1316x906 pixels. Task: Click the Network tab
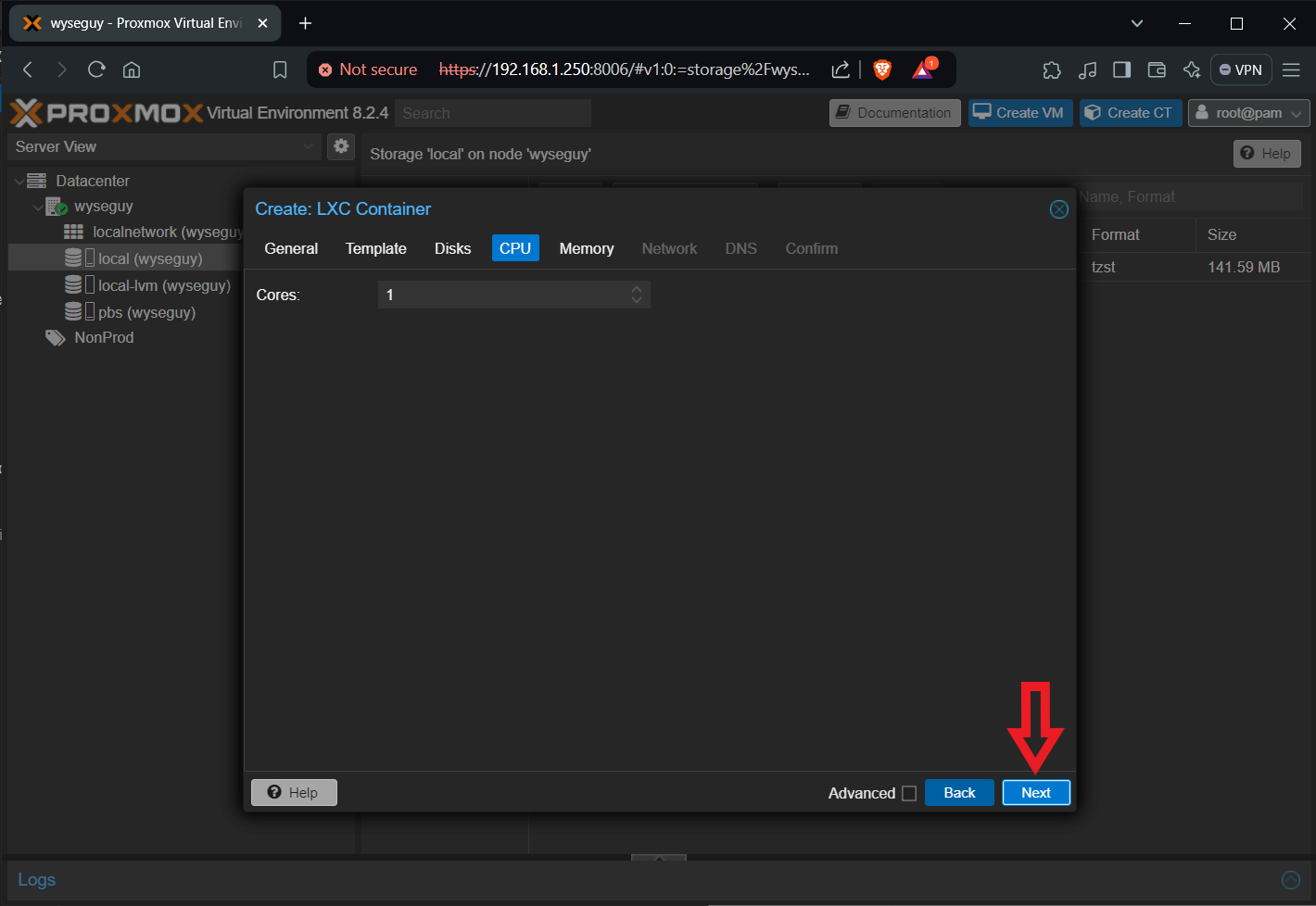pyautogui.click(x=669, y=248)
